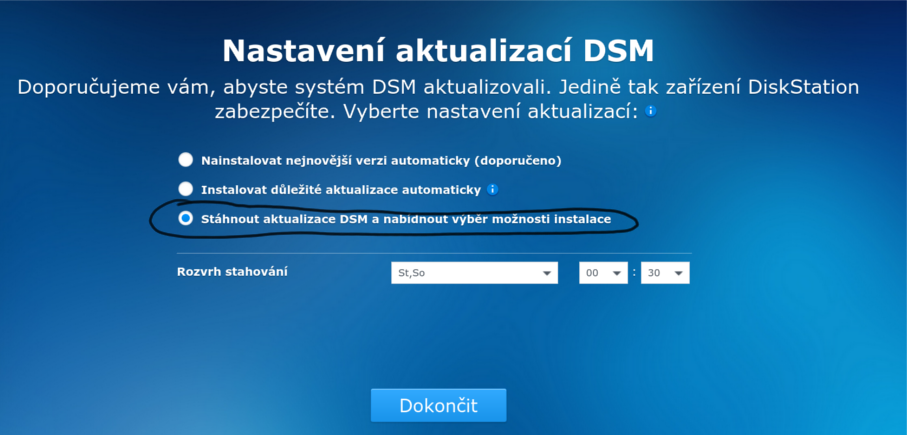The image size is (907, 435).
Task: Click the 'Nastavení aktualizací DSM' heading
Action: click(438, 51)
